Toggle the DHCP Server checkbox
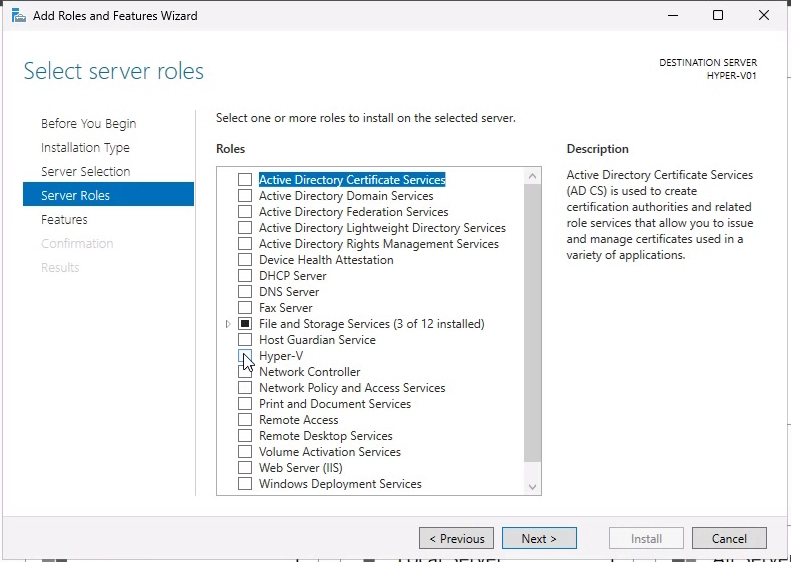Screen dimensions: 791x562 click(x=245, y=276)
